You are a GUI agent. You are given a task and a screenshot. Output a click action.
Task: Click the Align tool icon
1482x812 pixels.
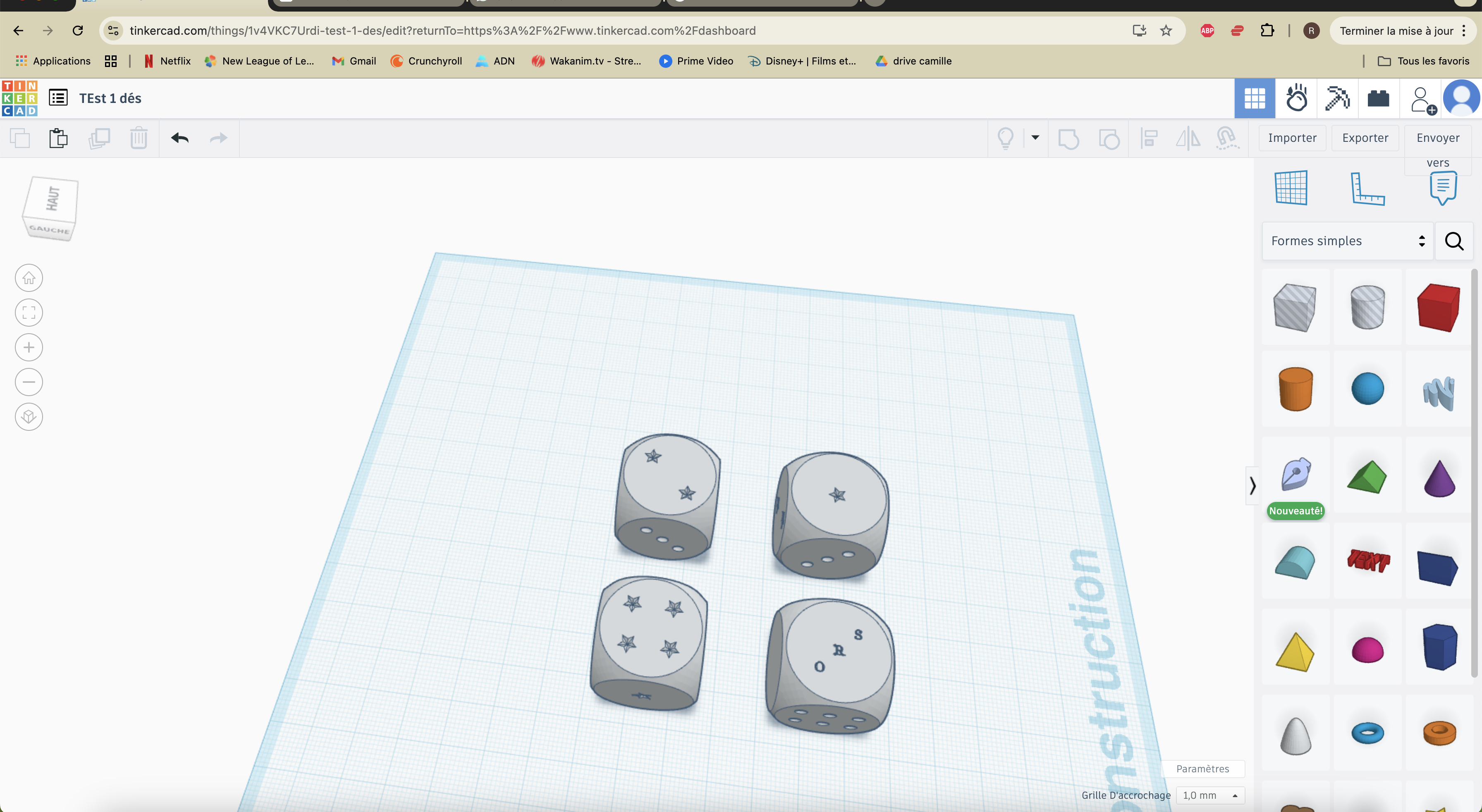[1150, 138]
